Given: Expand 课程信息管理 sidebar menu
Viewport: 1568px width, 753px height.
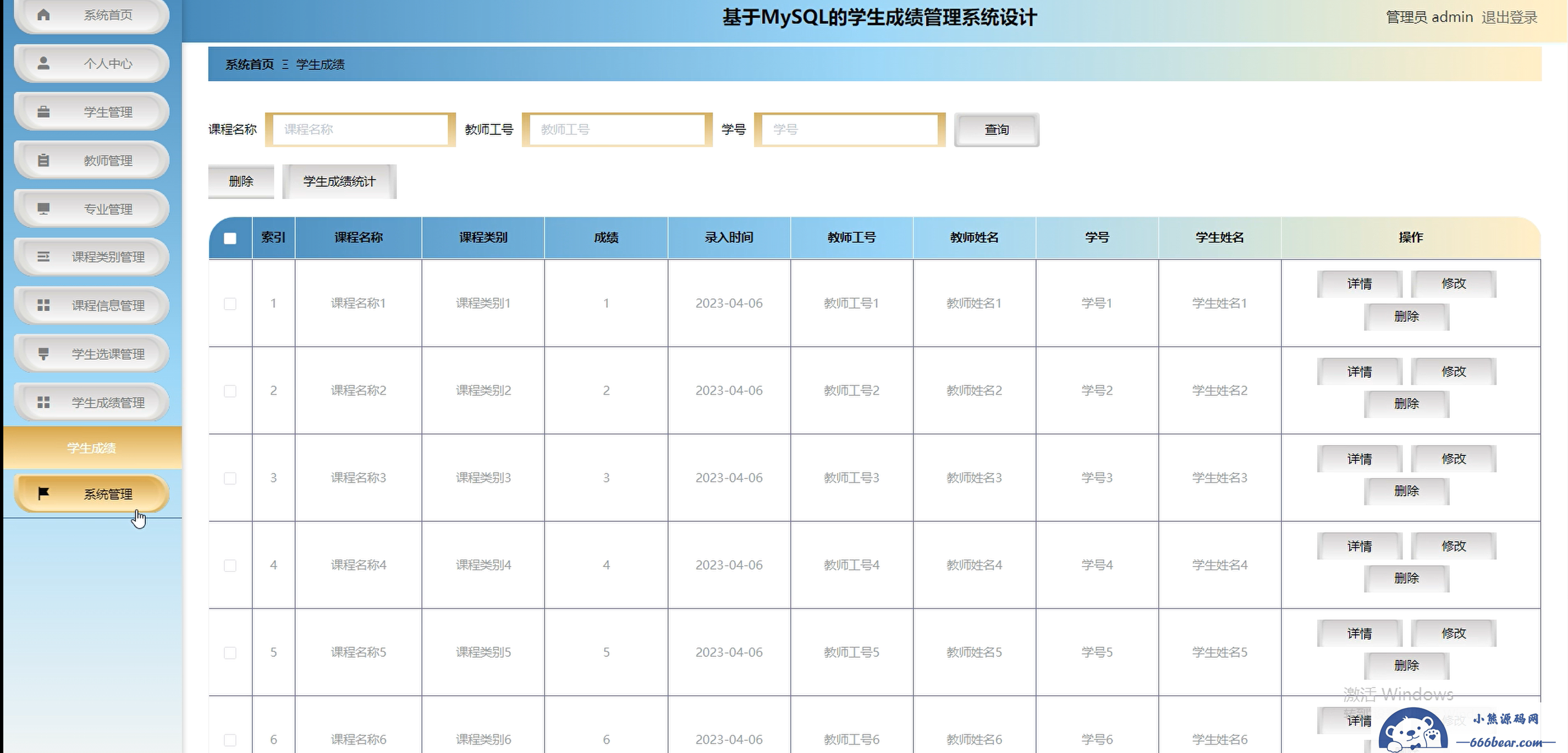Looking at the screenshot, I should point(91,305).
